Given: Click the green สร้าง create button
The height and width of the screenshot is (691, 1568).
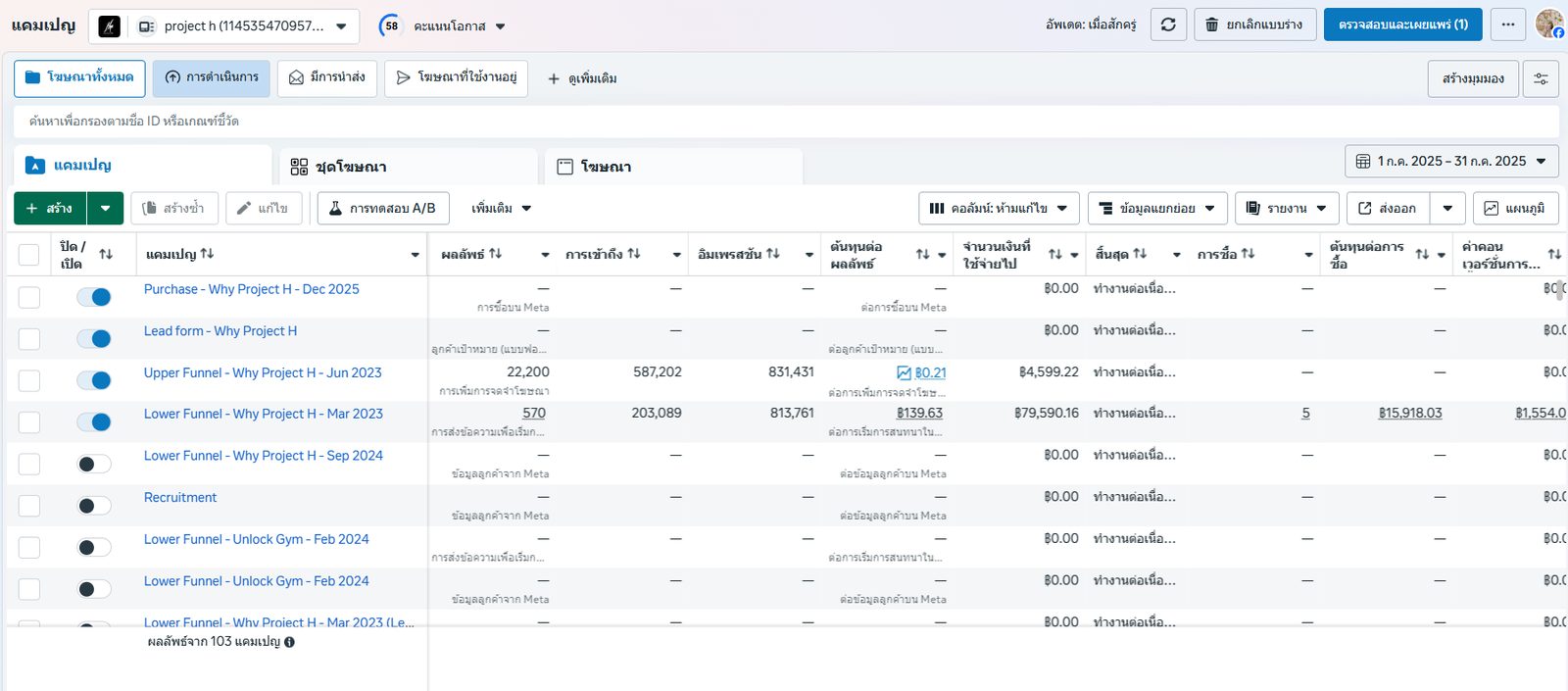Looking at the screenshot, I should 50,209.
